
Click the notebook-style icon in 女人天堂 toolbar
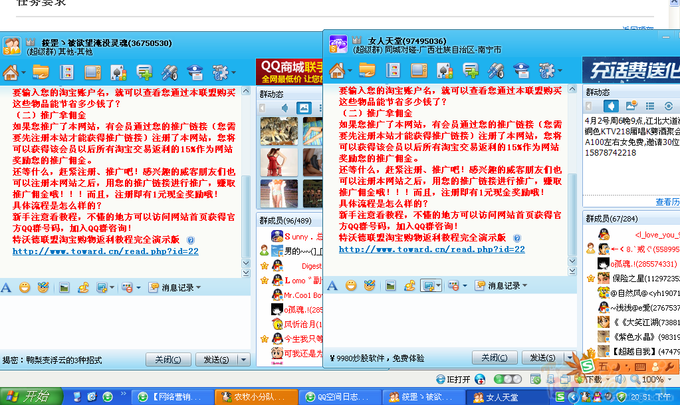pyautogui.click(x=393, y=70)
